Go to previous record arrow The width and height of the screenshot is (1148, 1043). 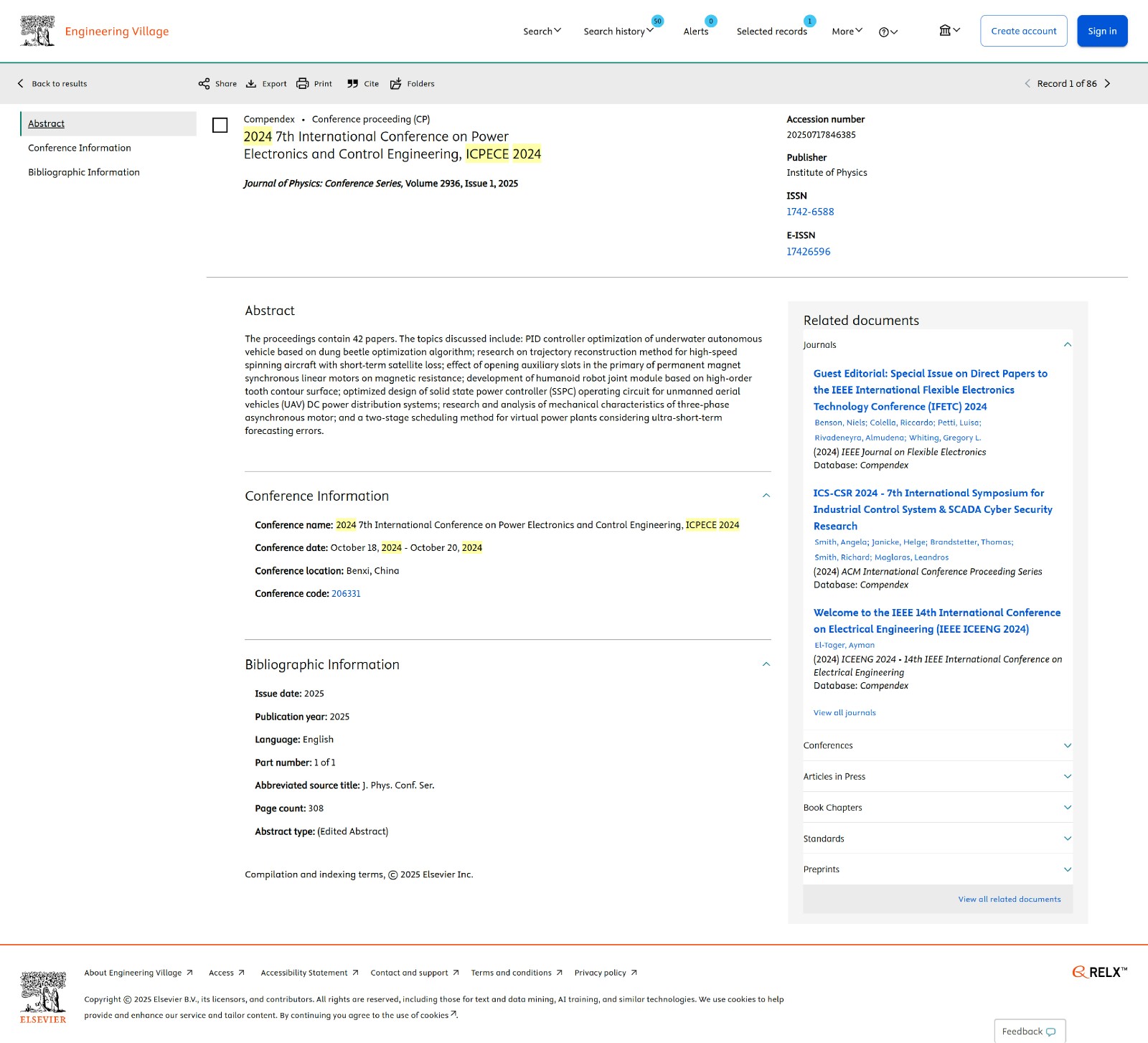tap(1027, 84)
